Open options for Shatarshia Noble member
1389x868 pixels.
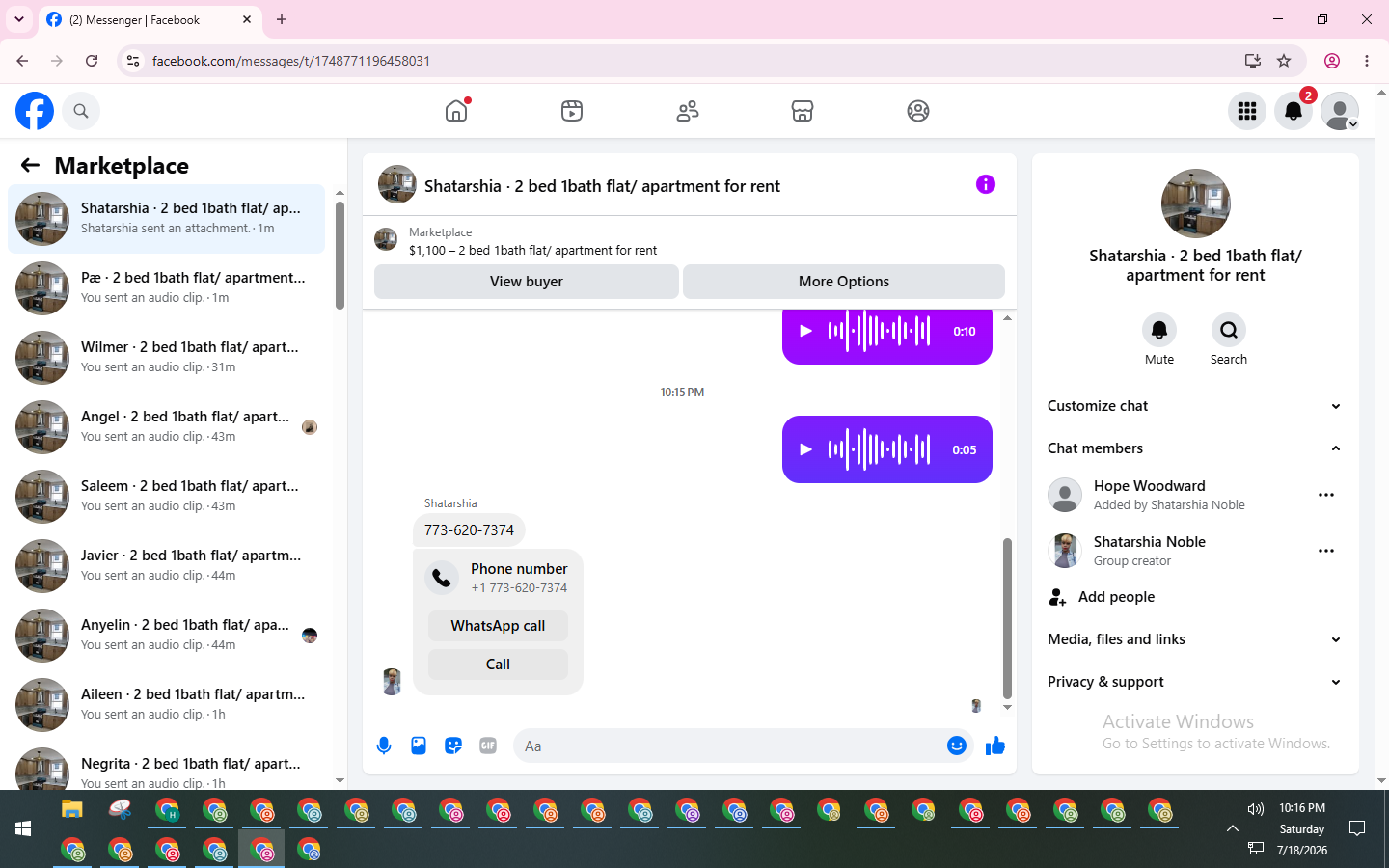[1326, 551]
